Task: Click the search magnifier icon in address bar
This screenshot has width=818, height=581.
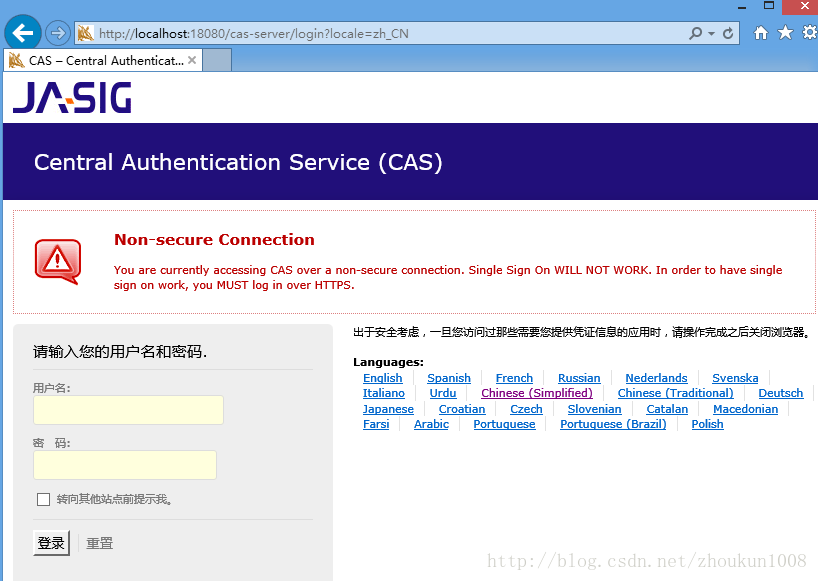Action: click(x=695, y=33)
